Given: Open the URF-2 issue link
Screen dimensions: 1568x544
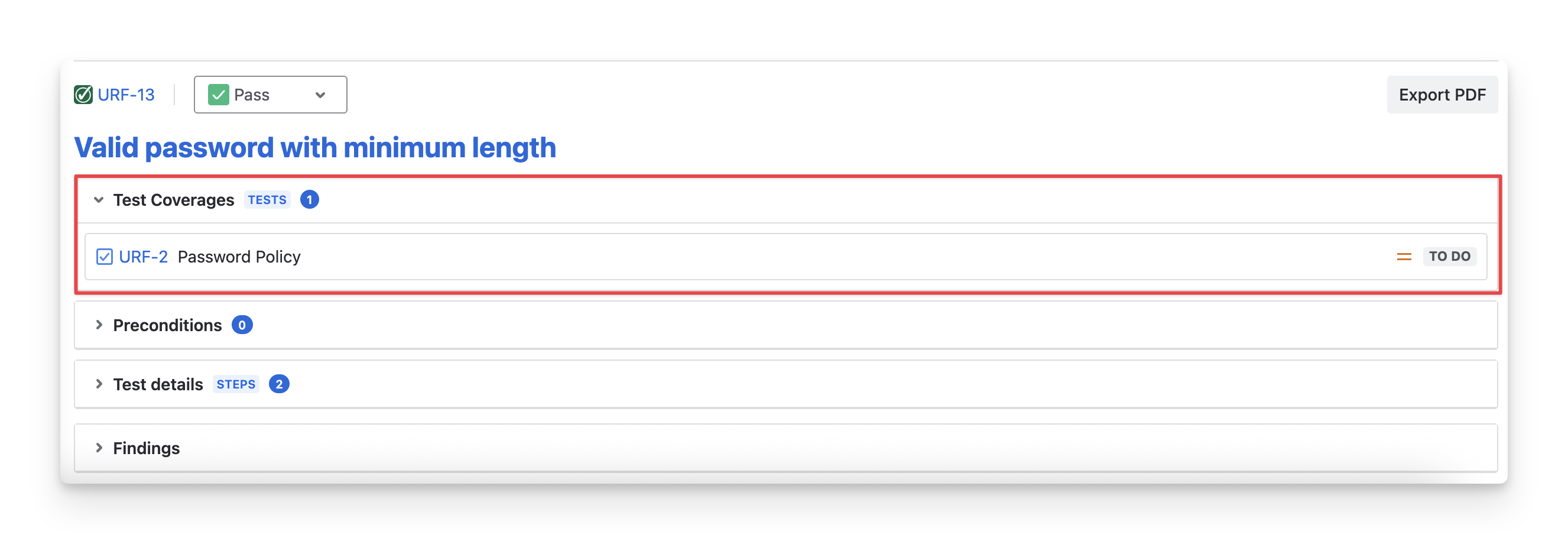Looking at the screenshot, I should click(x=143, y=257).
